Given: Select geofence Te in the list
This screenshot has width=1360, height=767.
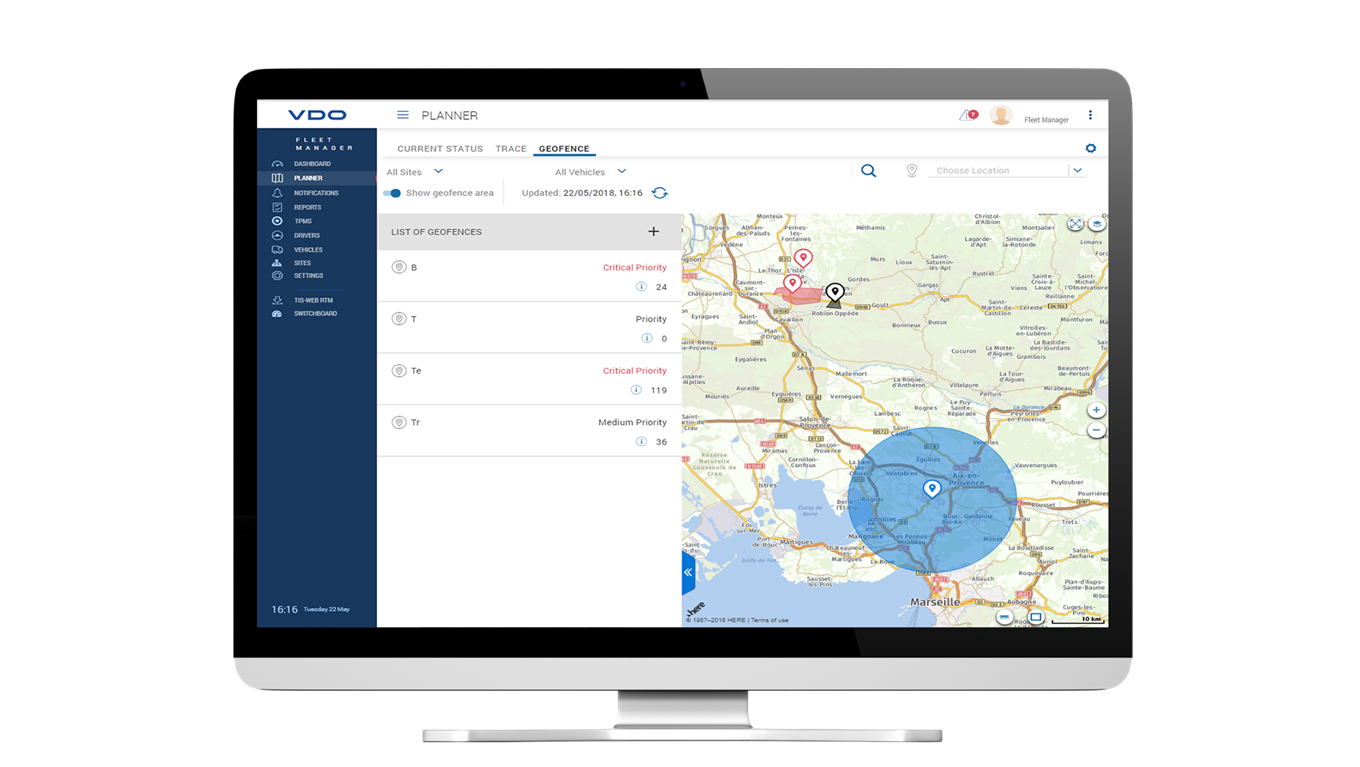Looking at the screenshot, I should pos(530,379).
